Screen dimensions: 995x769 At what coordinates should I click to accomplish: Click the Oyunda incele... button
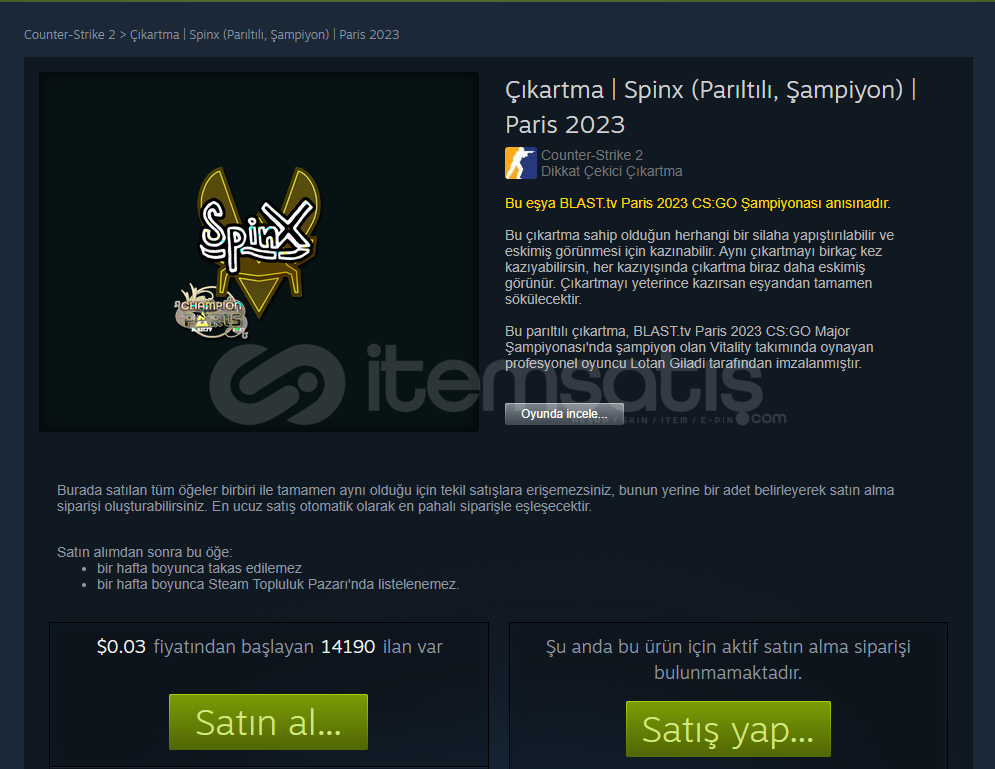coord(564,414)
